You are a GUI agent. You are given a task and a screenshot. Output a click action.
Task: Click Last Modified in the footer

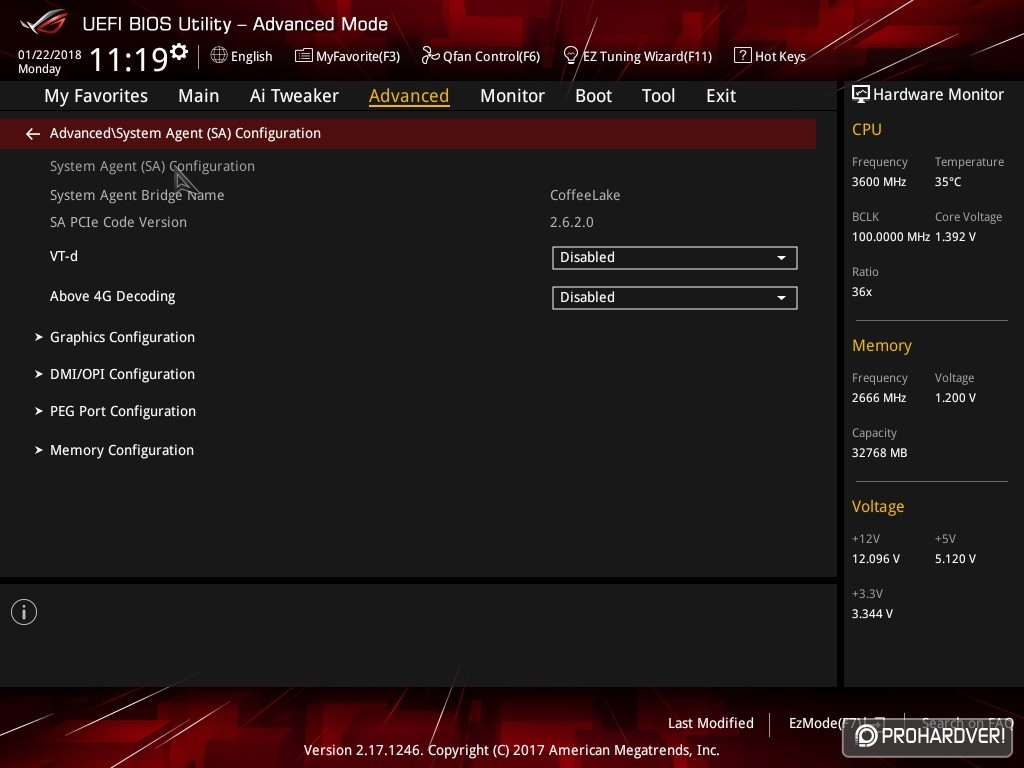point(711,723)
